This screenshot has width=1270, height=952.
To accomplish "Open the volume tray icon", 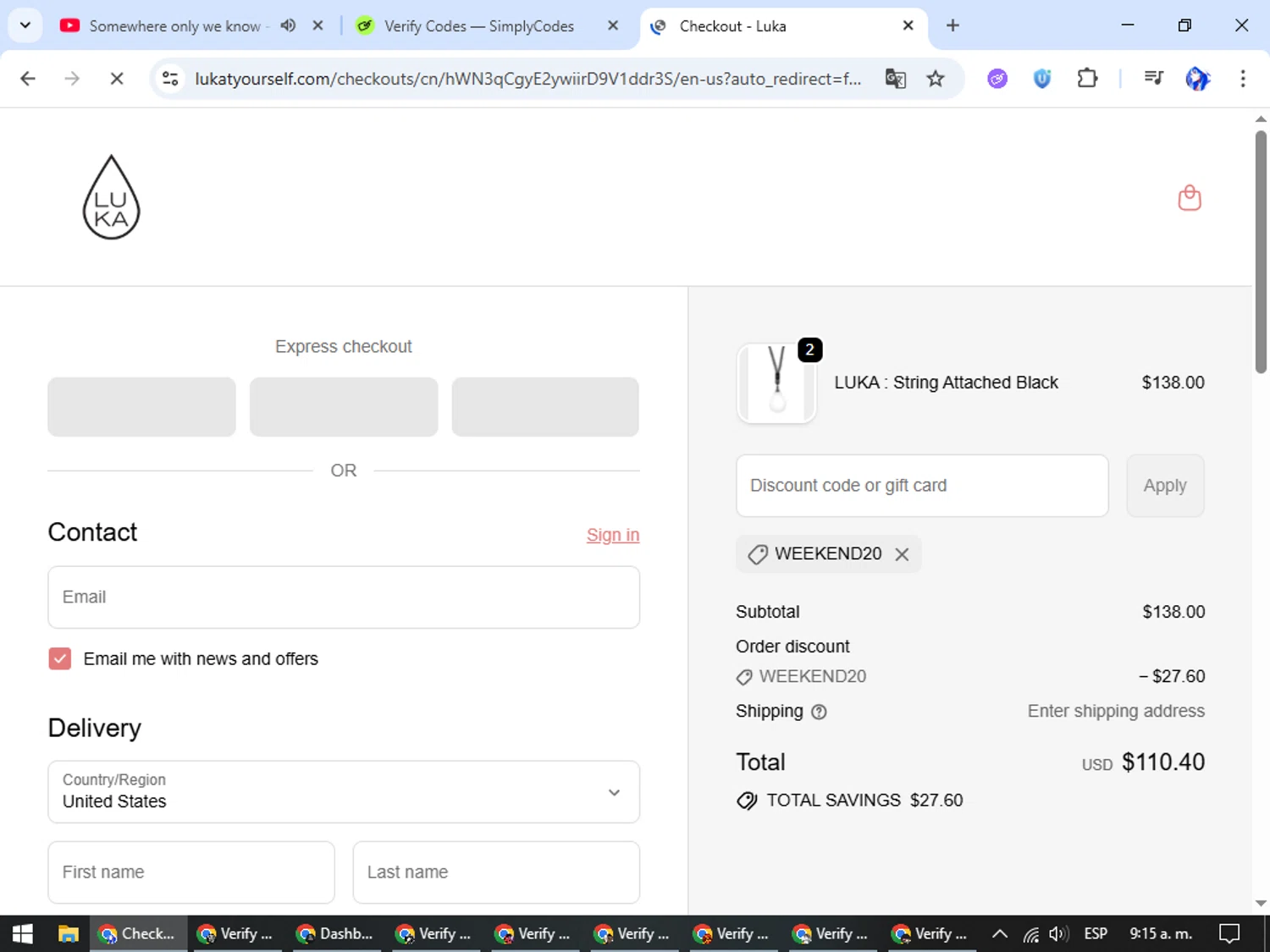I will [1058, 934].
